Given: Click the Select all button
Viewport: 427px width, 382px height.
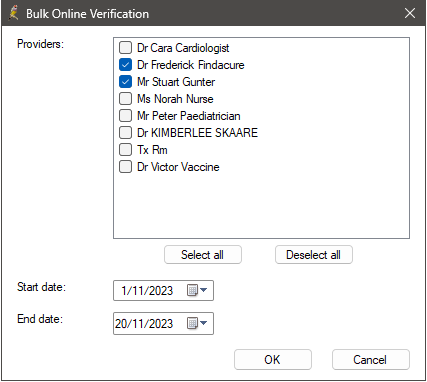Looking at the screenshot, I should [x=203, y=255].
